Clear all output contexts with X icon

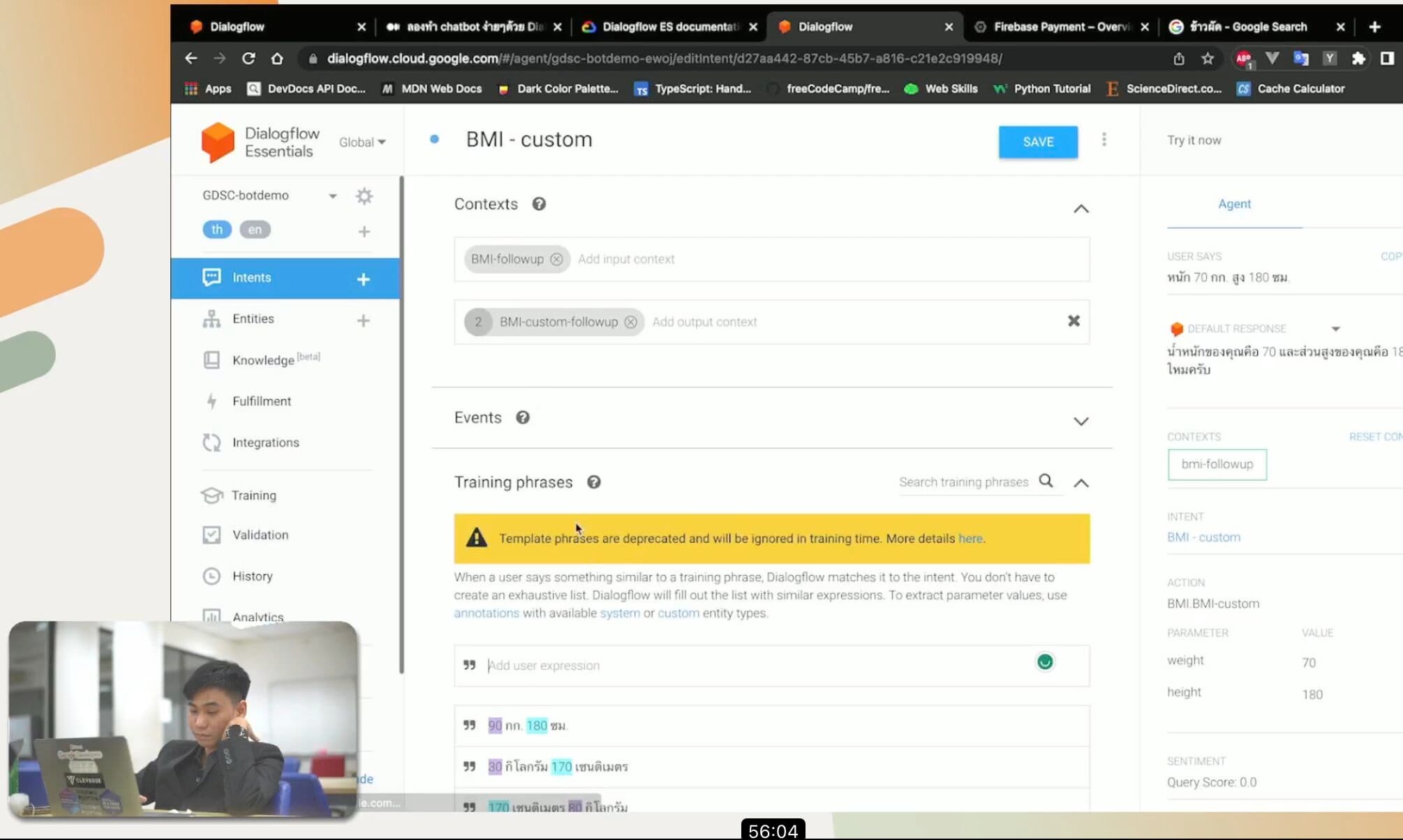click(1074, 321)
